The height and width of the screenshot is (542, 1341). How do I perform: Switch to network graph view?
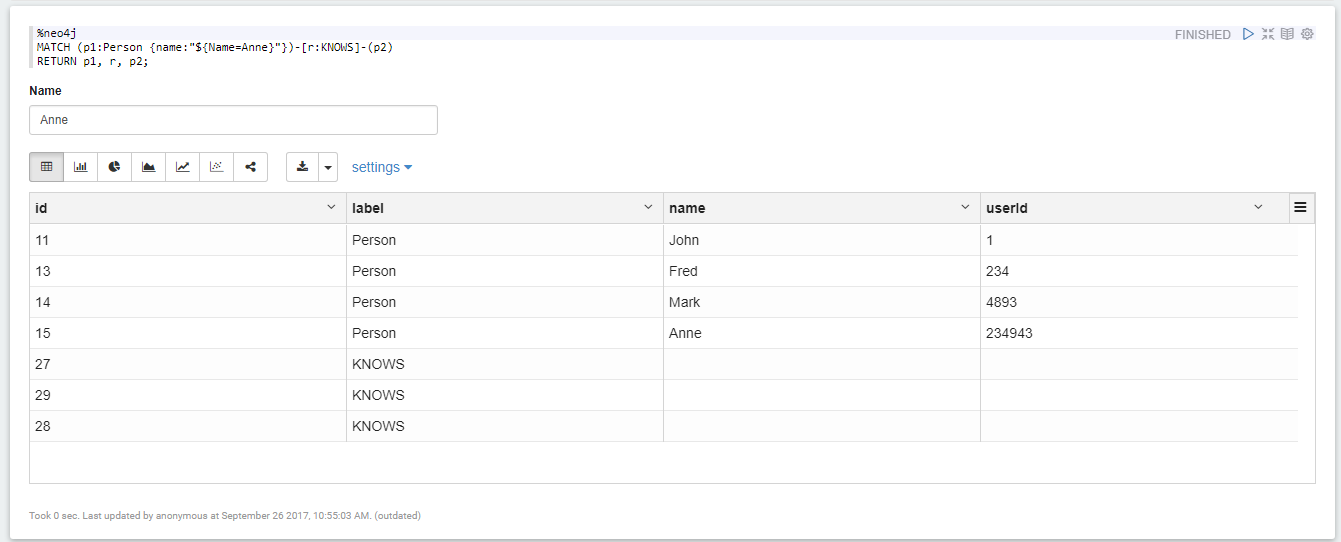pos(250,167)
